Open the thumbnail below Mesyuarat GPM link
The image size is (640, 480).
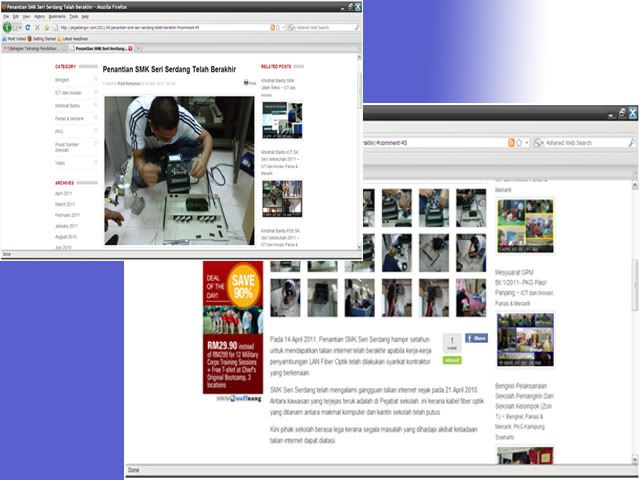(525, 339)
